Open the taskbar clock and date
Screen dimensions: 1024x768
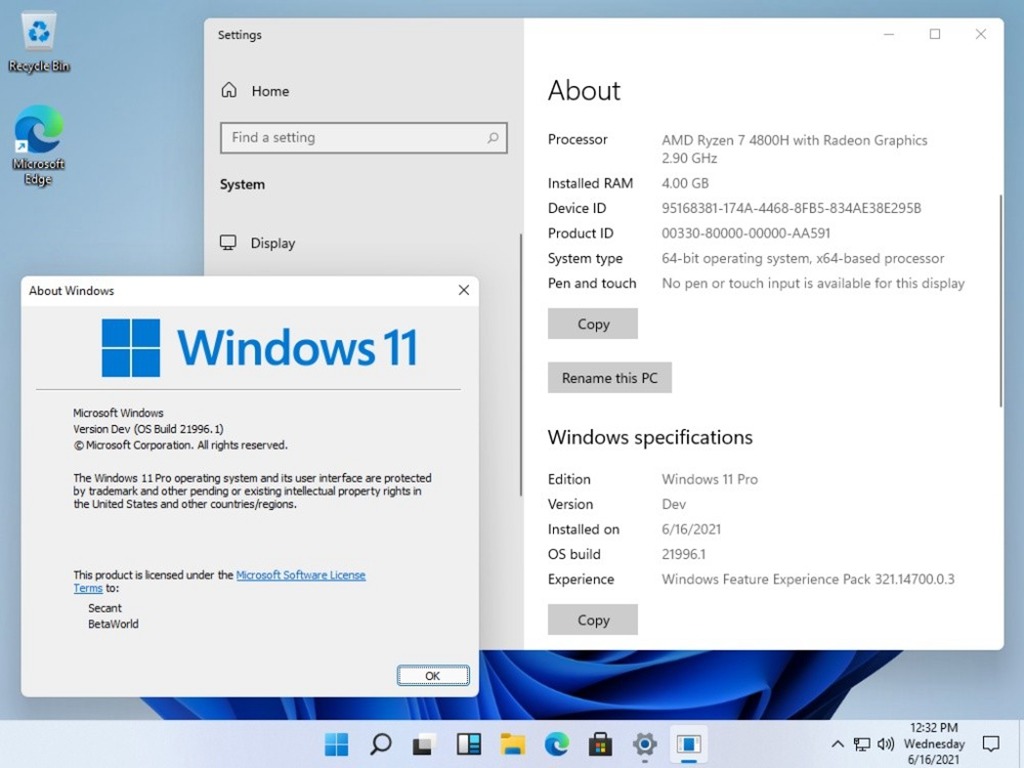pyautogui.click(x=934, y=744)
